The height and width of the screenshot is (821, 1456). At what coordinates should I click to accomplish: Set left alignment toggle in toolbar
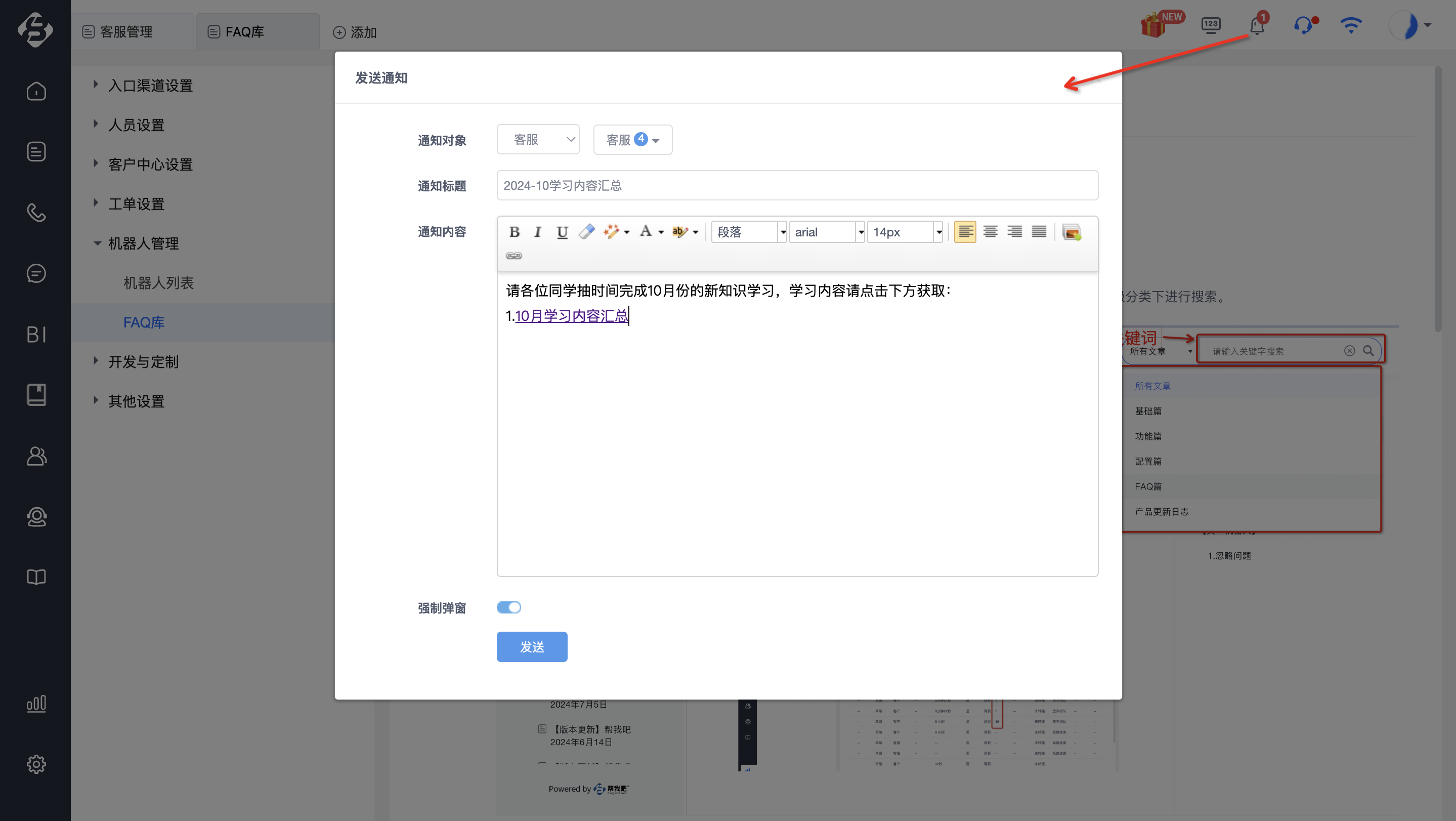tap(965, 232)
